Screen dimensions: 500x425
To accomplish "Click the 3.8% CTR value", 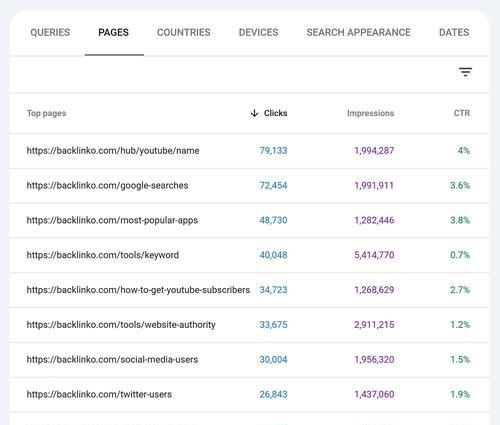I will click(x=460, y=220).
